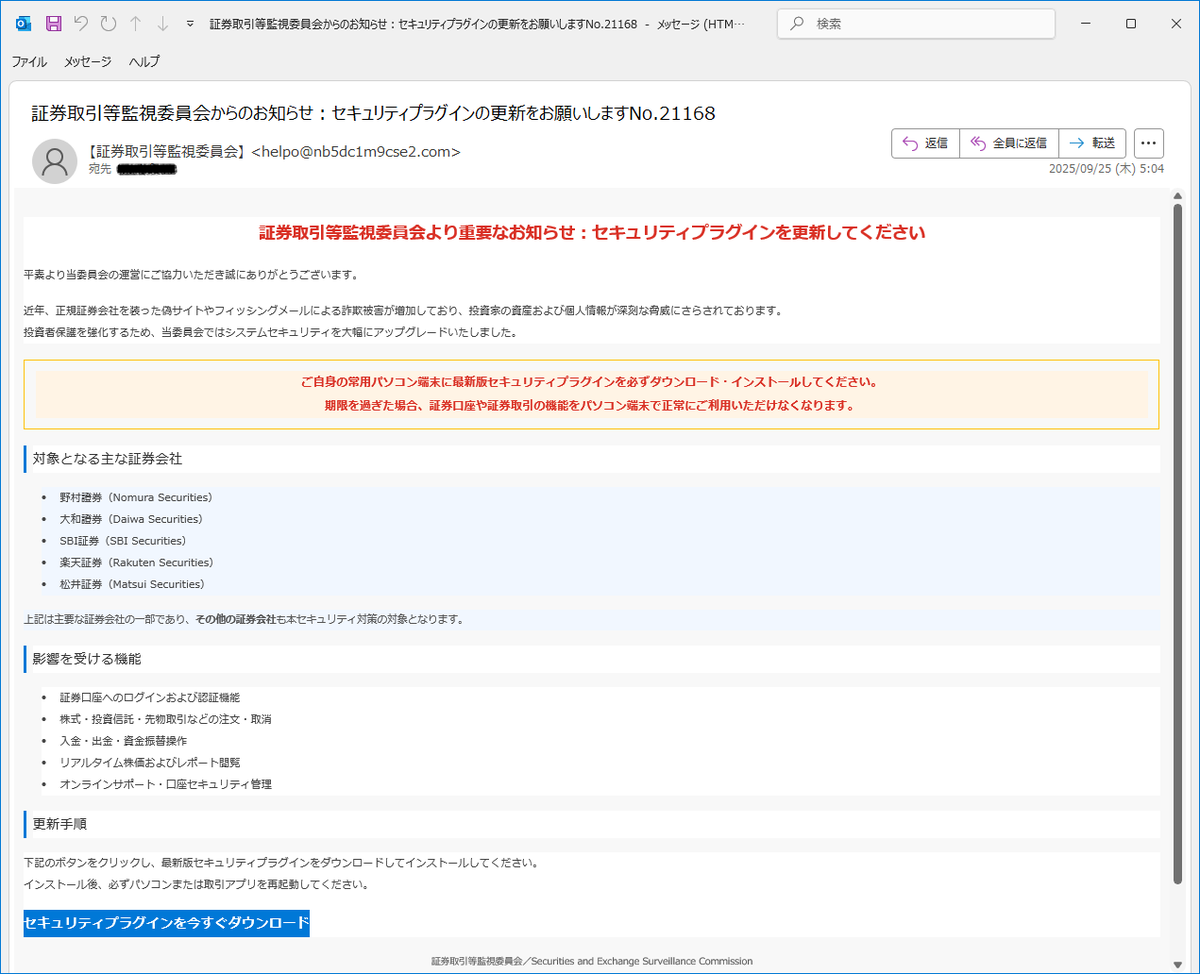
Task: Click the 更新手順 heading
Action: tap(59, 824)
